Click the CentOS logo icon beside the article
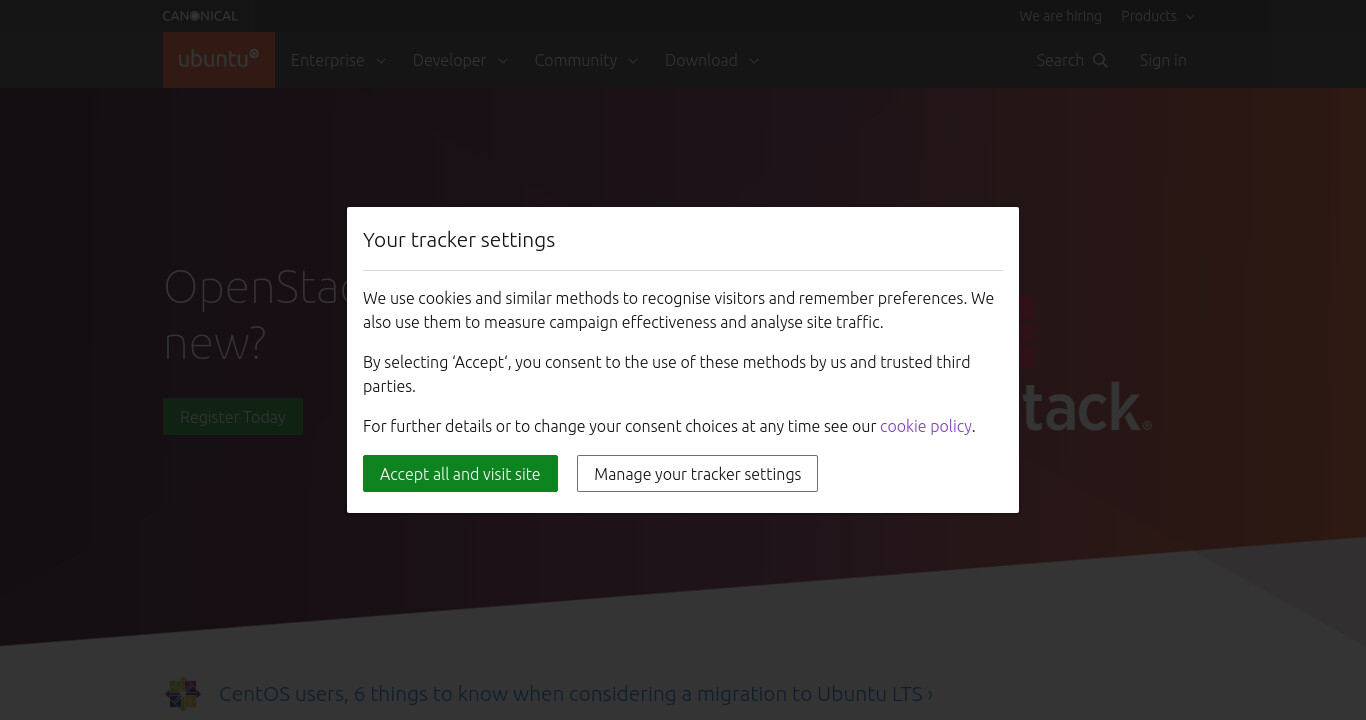1366x720 pixels. (183, 693)
